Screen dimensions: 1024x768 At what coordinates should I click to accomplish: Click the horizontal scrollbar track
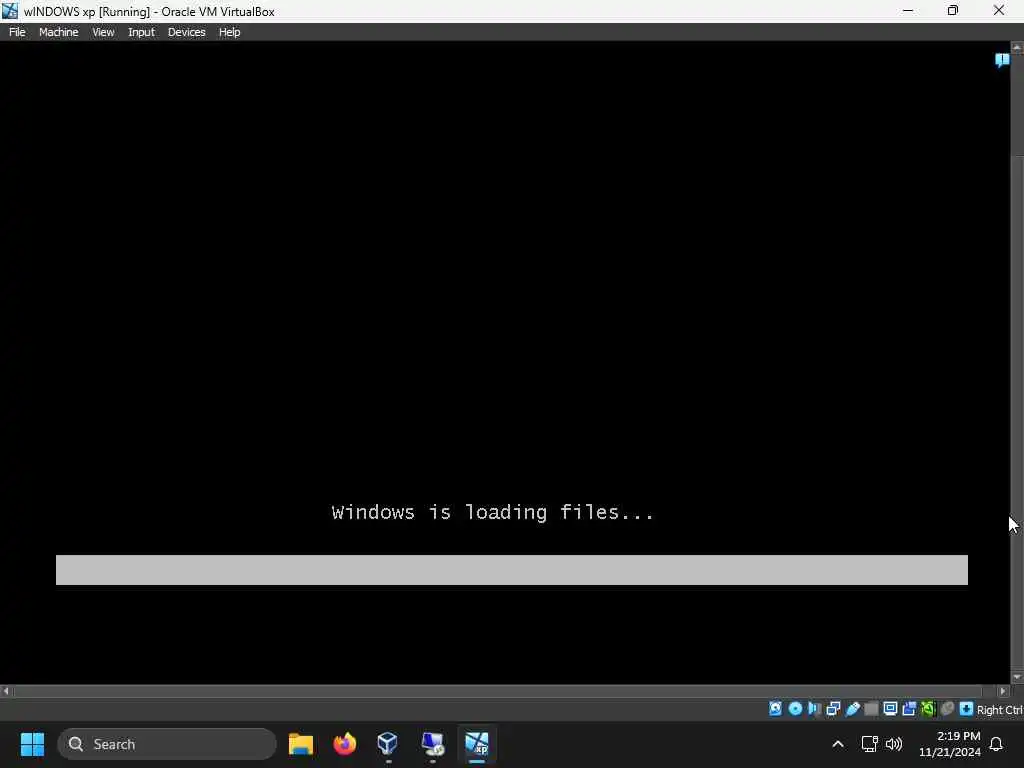pyautogui.click(x=505, y=690)
